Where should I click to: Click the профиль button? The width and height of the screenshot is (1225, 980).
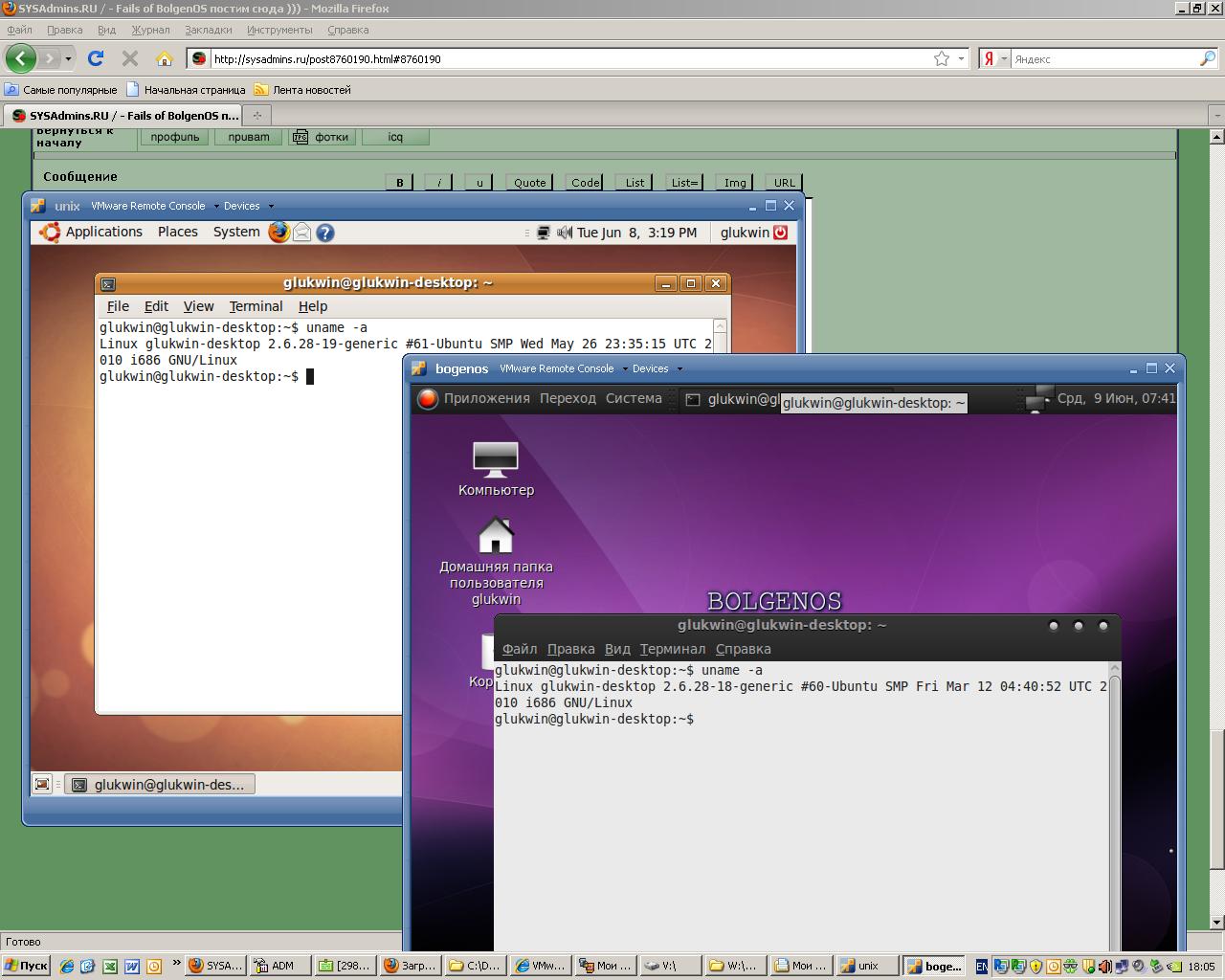175,137
